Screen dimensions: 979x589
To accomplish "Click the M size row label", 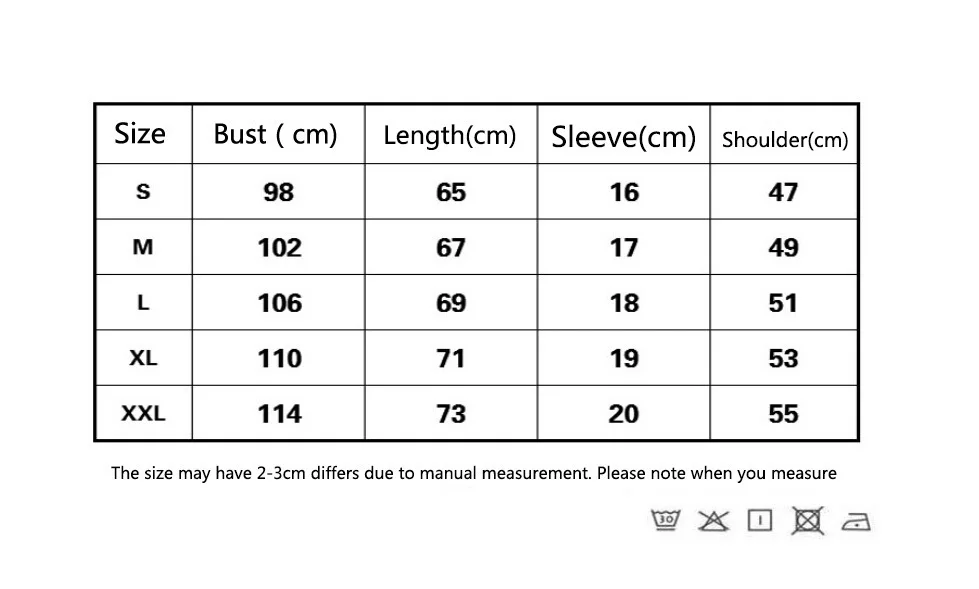I will (x=143, y=247).
